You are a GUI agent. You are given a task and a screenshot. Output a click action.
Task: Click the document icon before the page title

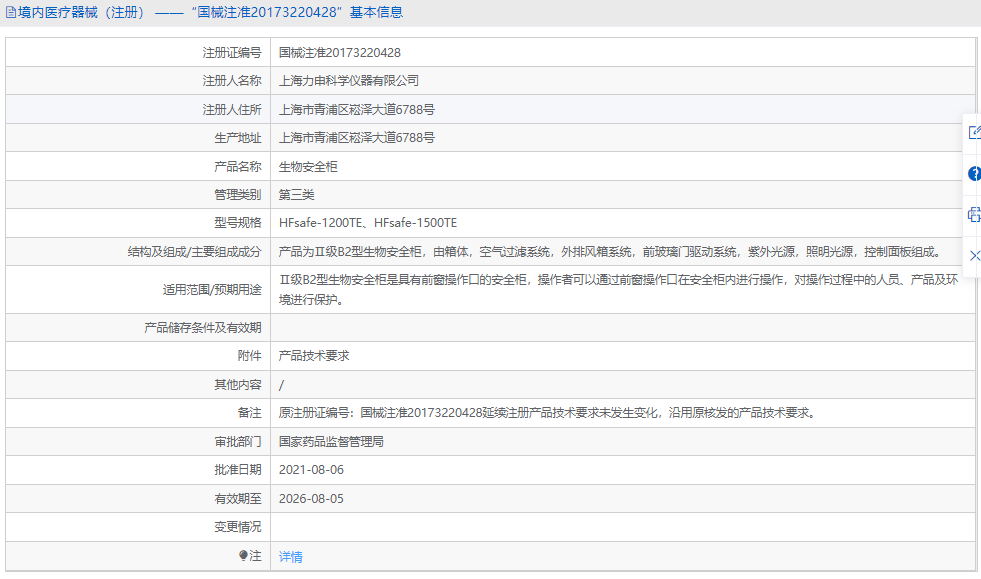click(12, 11)
